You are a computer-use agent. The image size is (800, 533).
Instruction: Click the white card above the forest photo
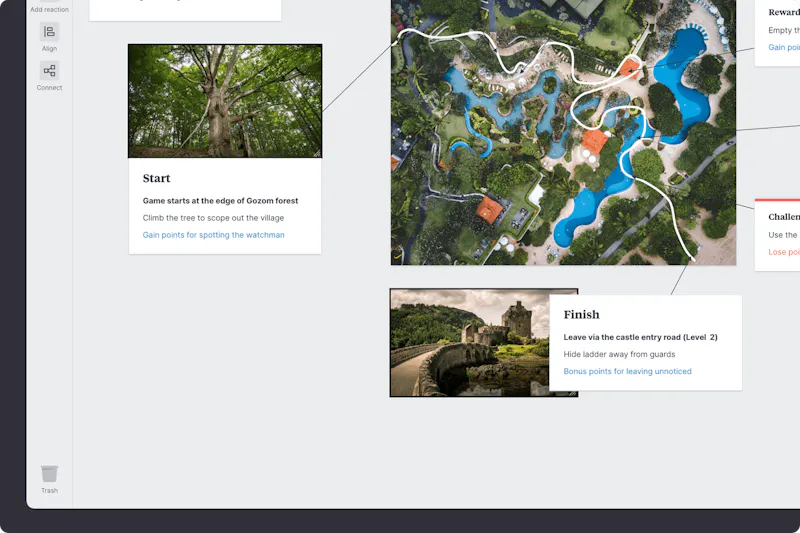[x=185, y=10]
